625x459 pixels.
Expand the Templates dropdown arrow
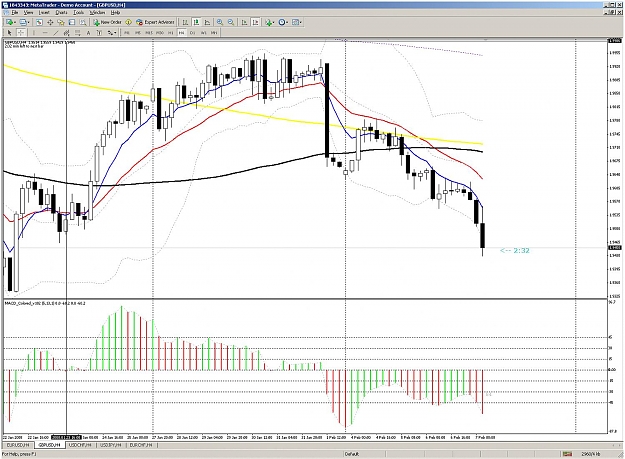301,22
